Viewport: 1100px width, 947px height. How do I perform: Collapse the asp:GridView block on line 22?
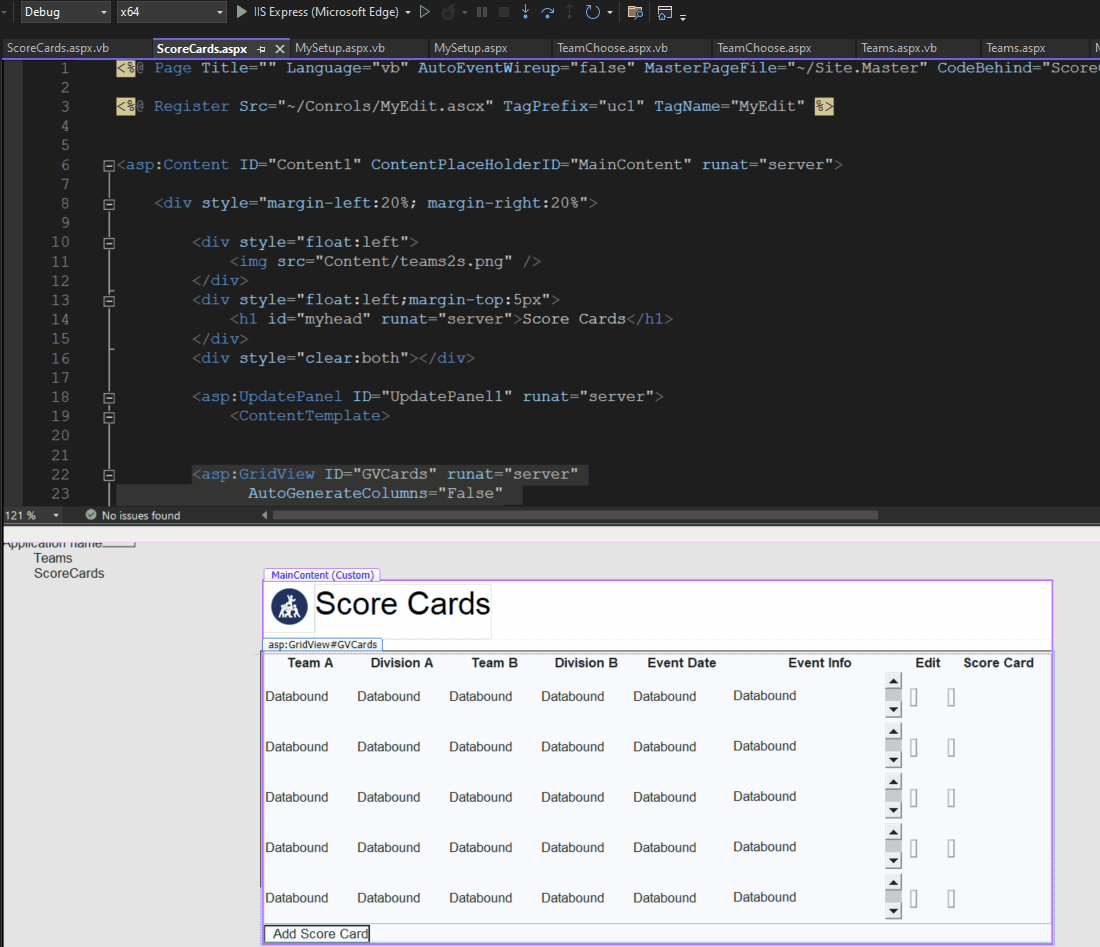109,475
